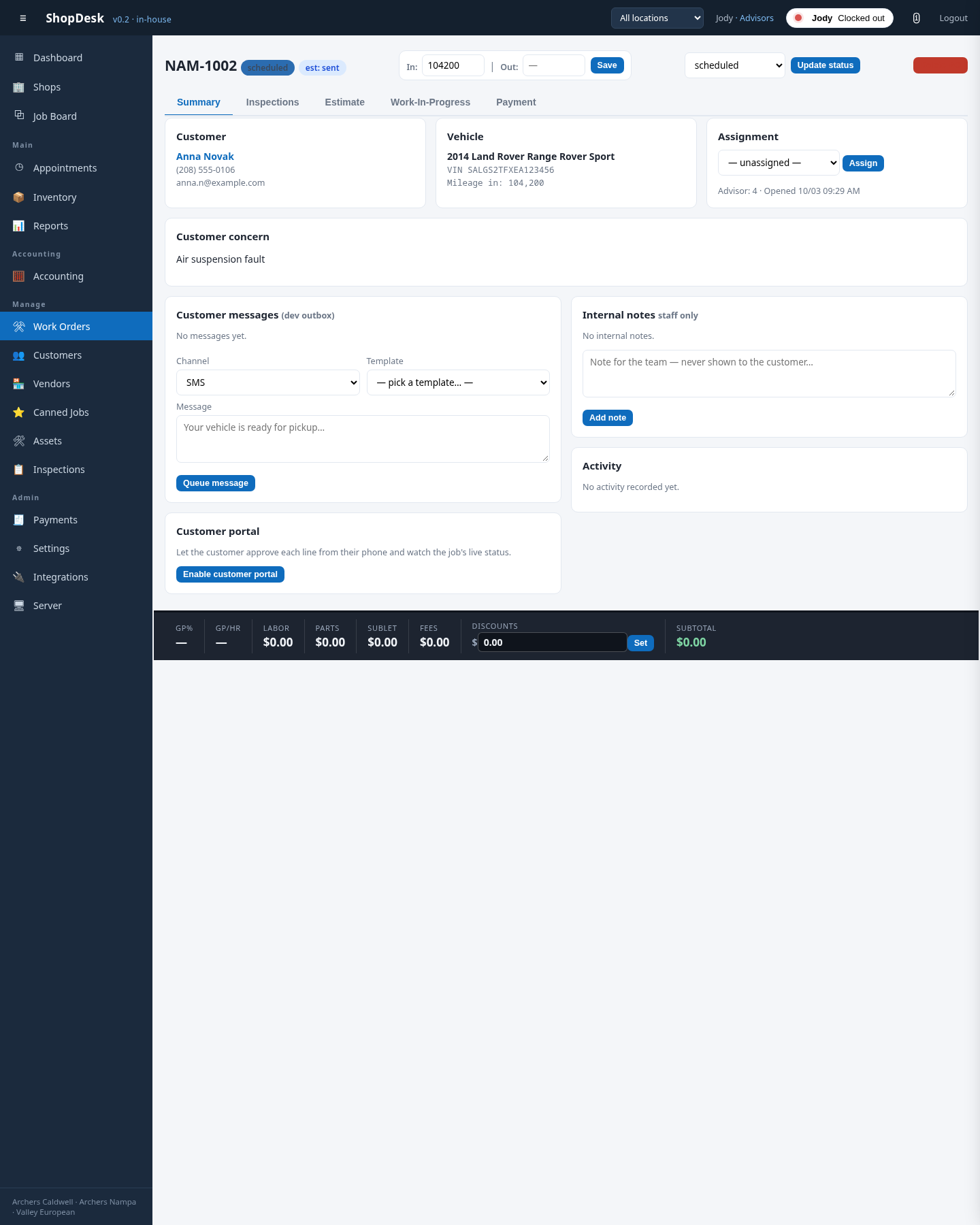The height and width of the screenshot is (1225, 980).
Task: Navigate to Inventory
Action: pyautogui.click(x=76, y=197)
